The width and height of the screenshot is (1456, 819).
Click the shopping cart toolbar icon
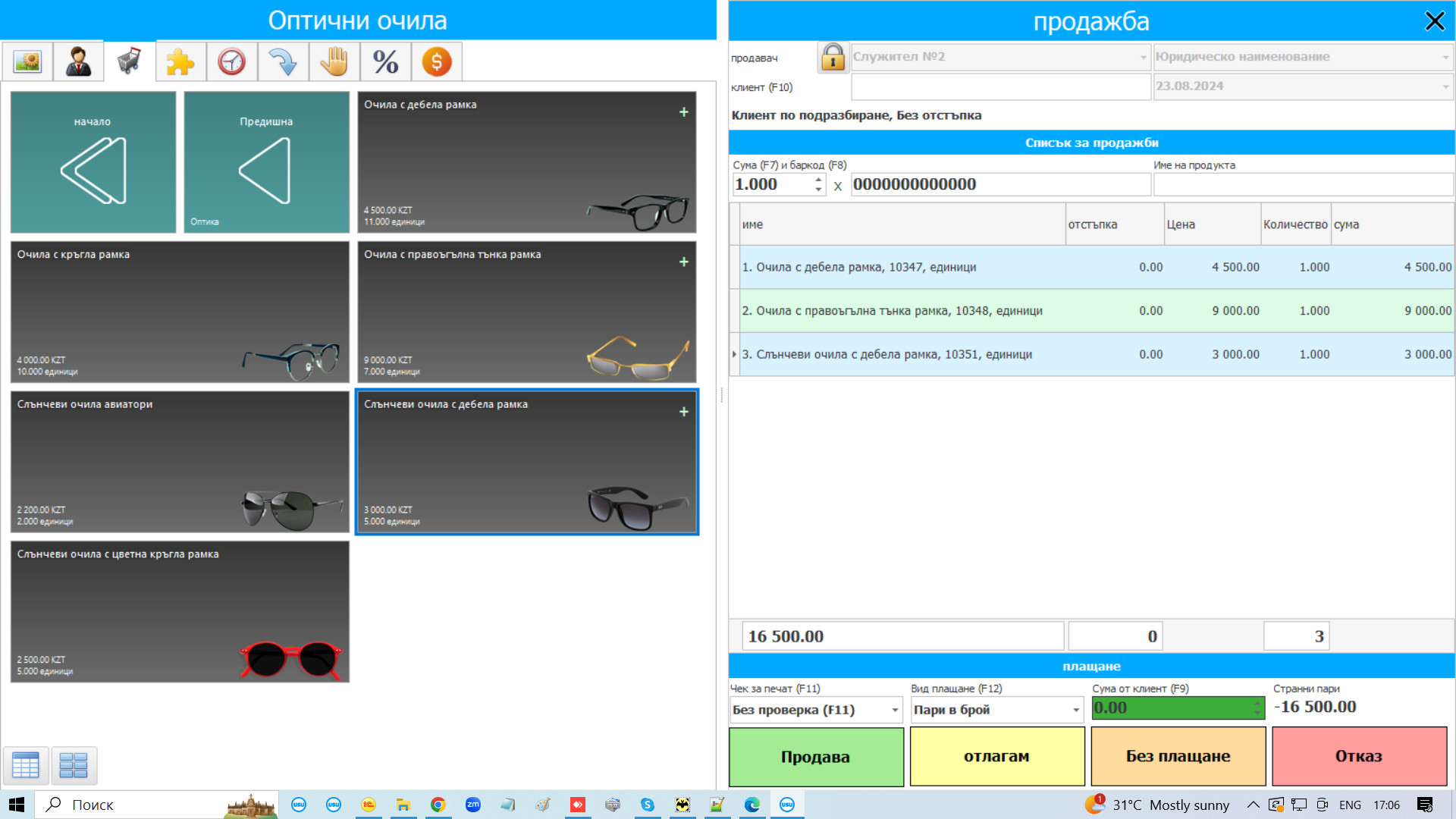130,61
